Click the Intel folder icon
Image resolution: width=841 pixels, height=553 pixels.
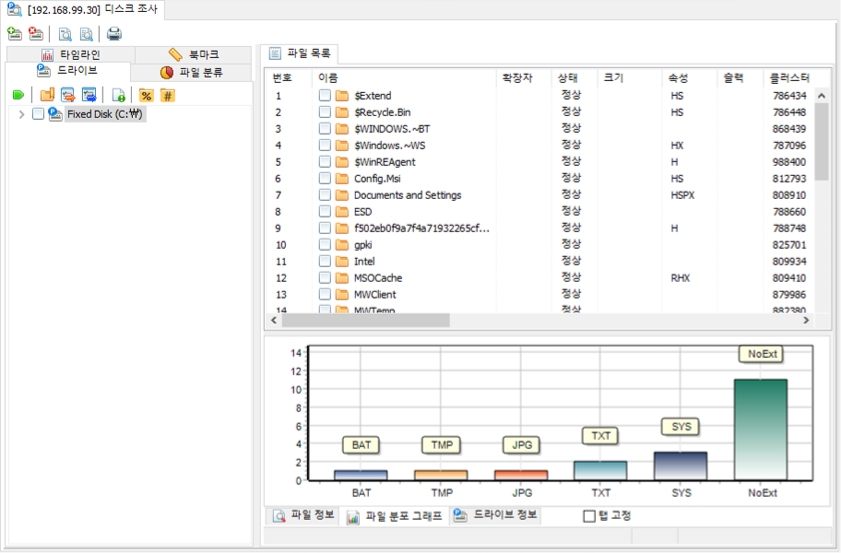click(342, 261)
